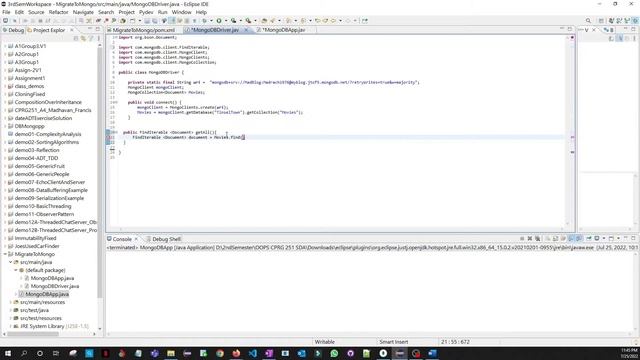The image size is (640, 360).
Task: Toggle Mark Occurrences in main toolbar
Action: coord(173,20)
